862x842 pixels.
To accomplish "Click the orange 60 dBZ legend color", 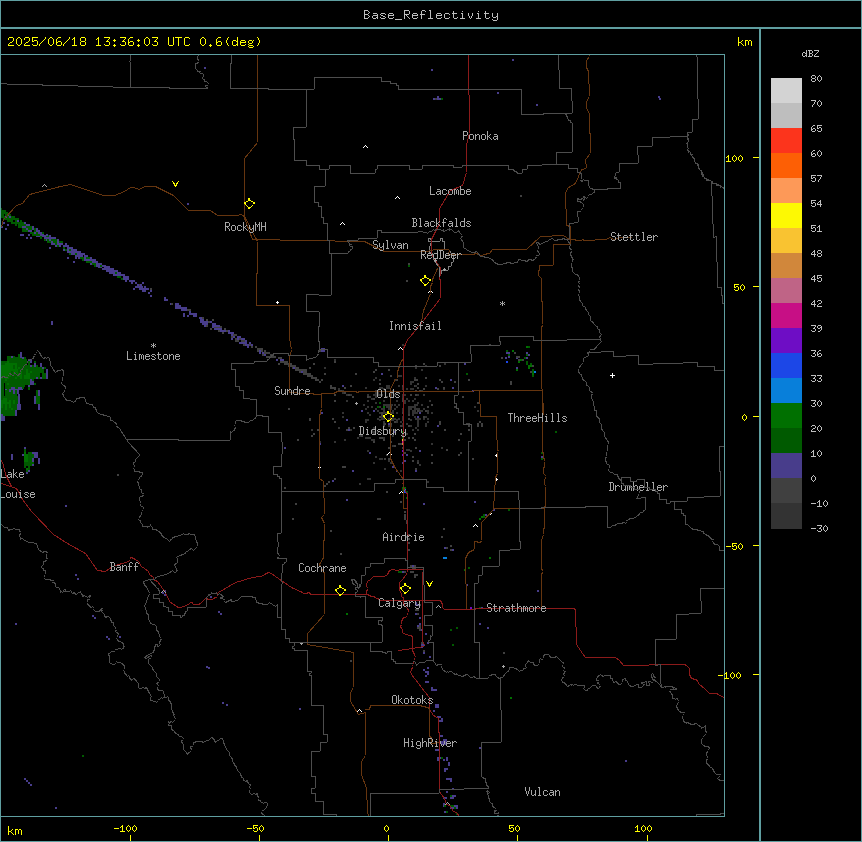I will click(786, 165).
